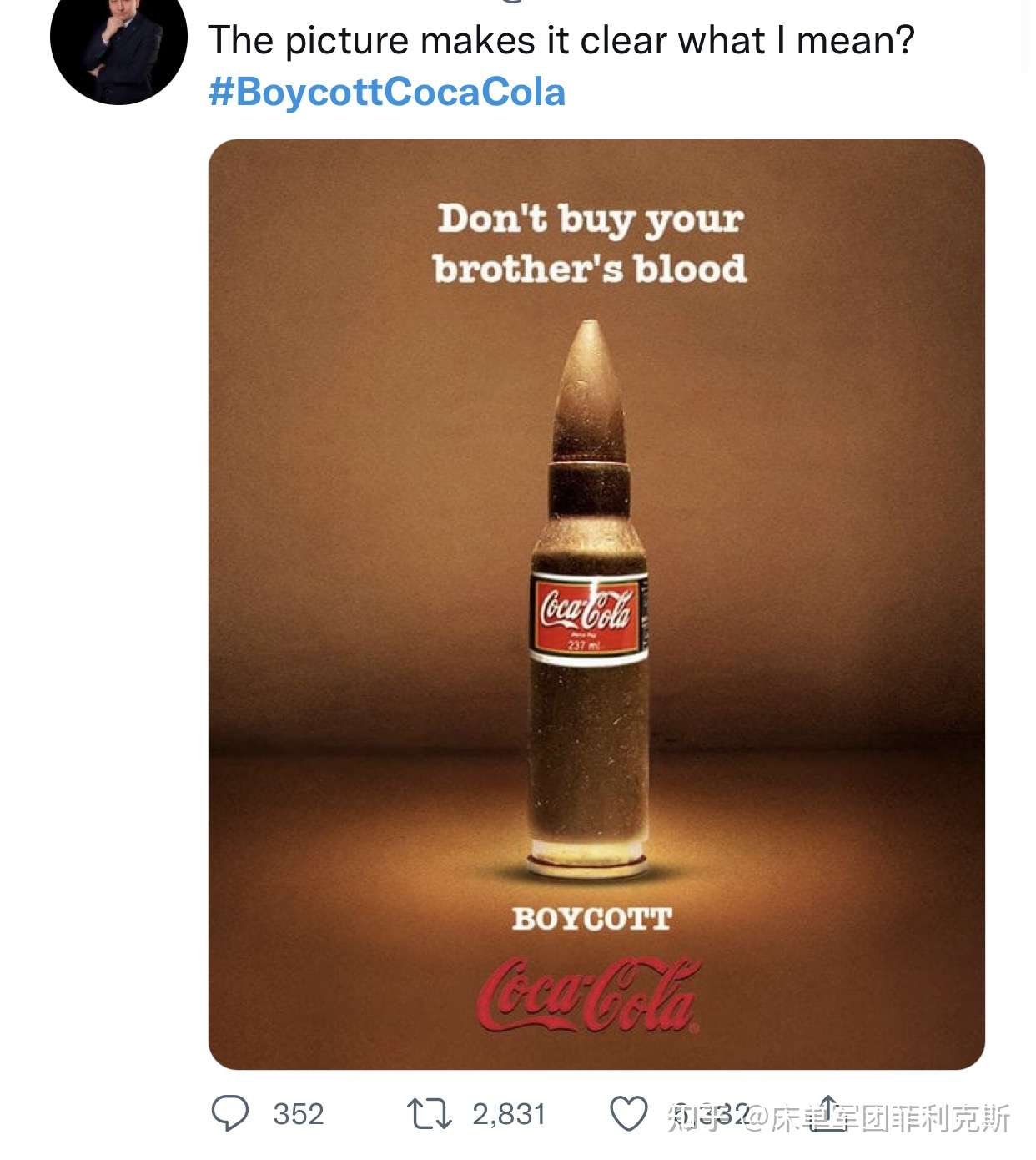Open the #BoycottCocaCola hashtag link

(x=387, y=92)
